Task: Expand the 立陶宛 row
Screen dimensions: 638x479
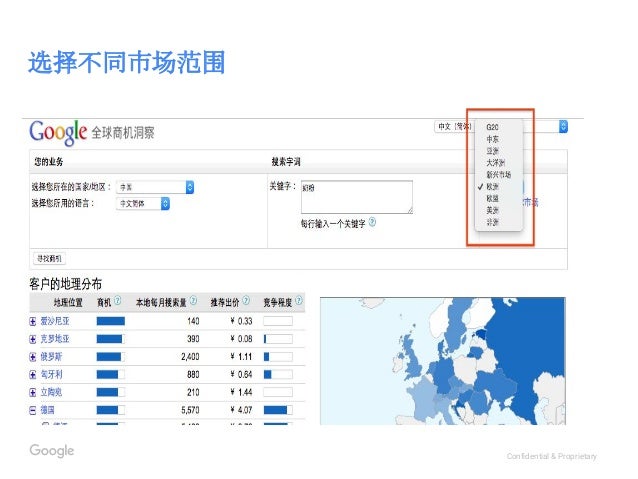Action: click(33, 393)
